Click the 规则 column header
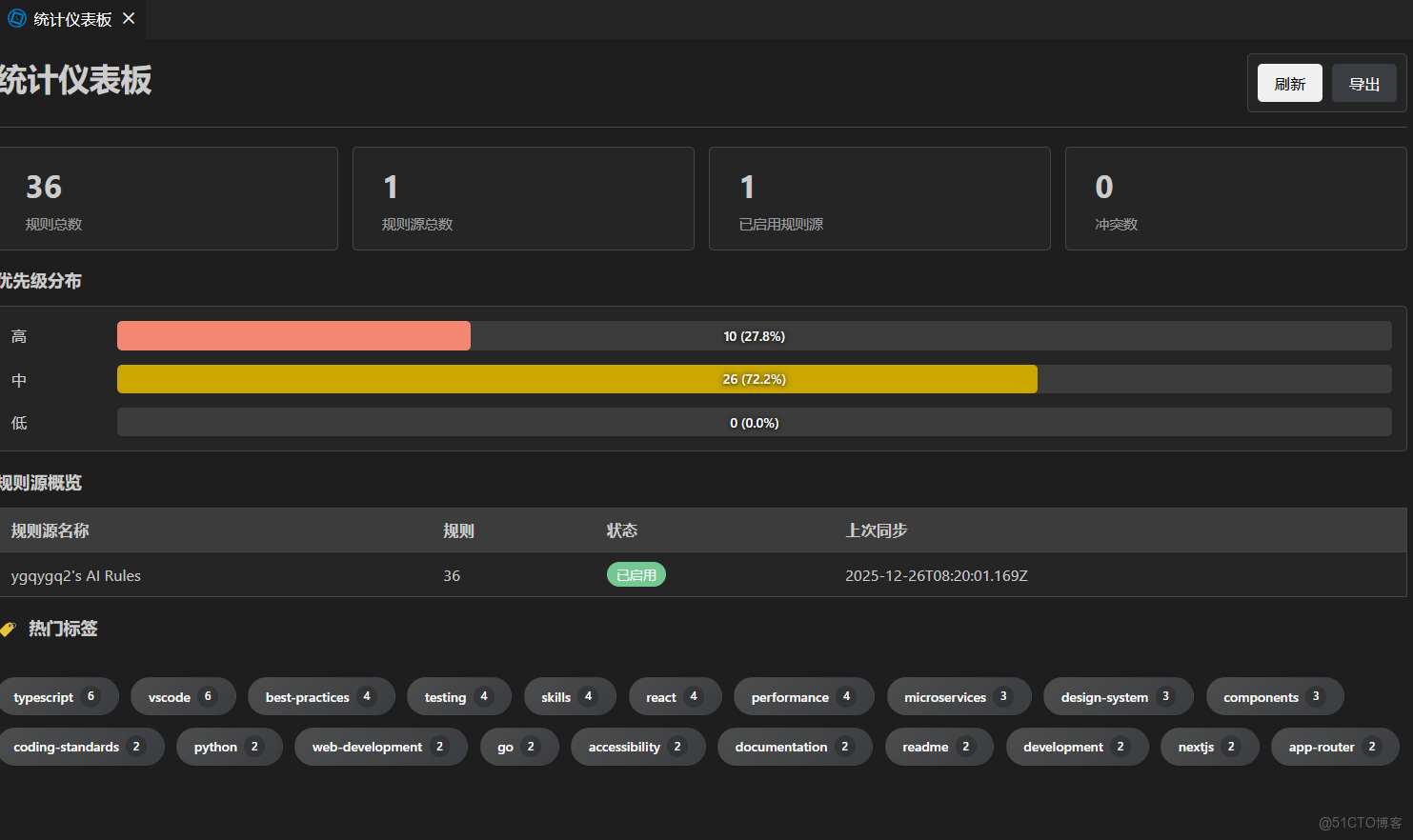The image size is (1413, 840). [458, 530]
